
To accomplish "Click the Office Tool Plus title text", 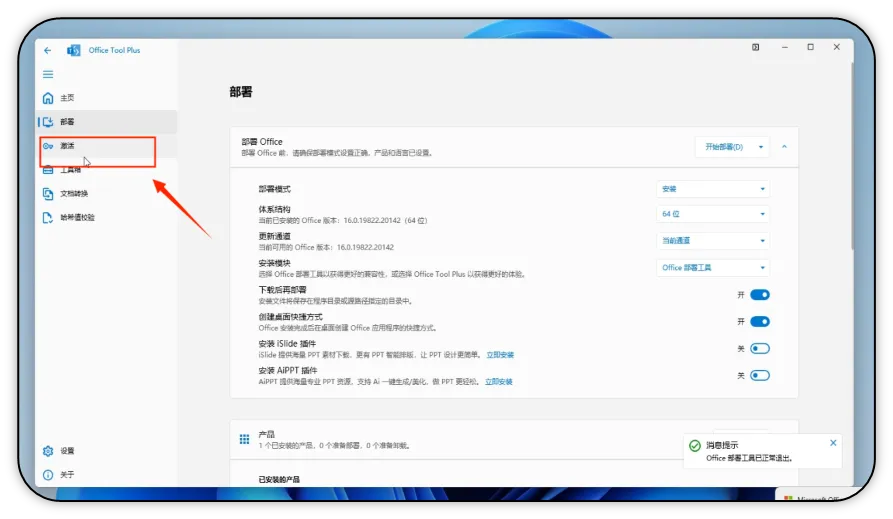I will pos(114,50).
